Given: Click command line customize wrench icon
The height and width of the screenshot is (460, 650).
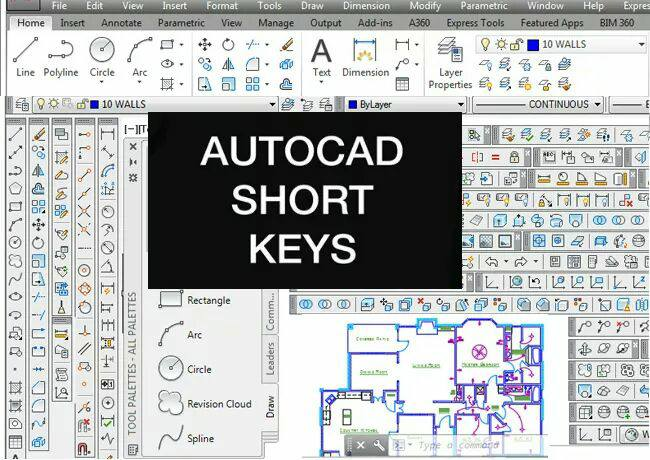Looking at the screenshot, I should [x=378, y=445].
